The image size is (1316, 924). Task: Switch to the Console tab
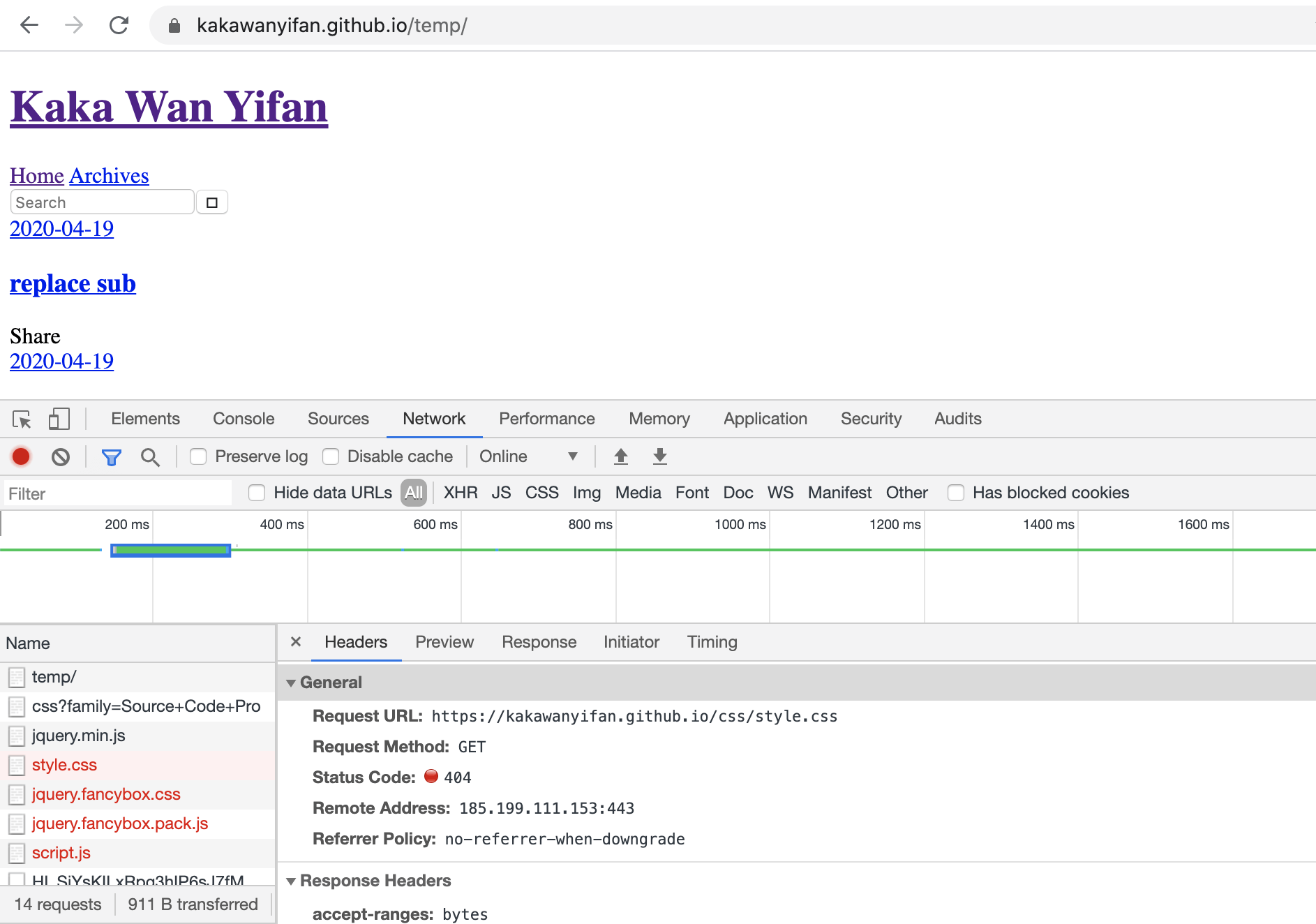point(244,419)
